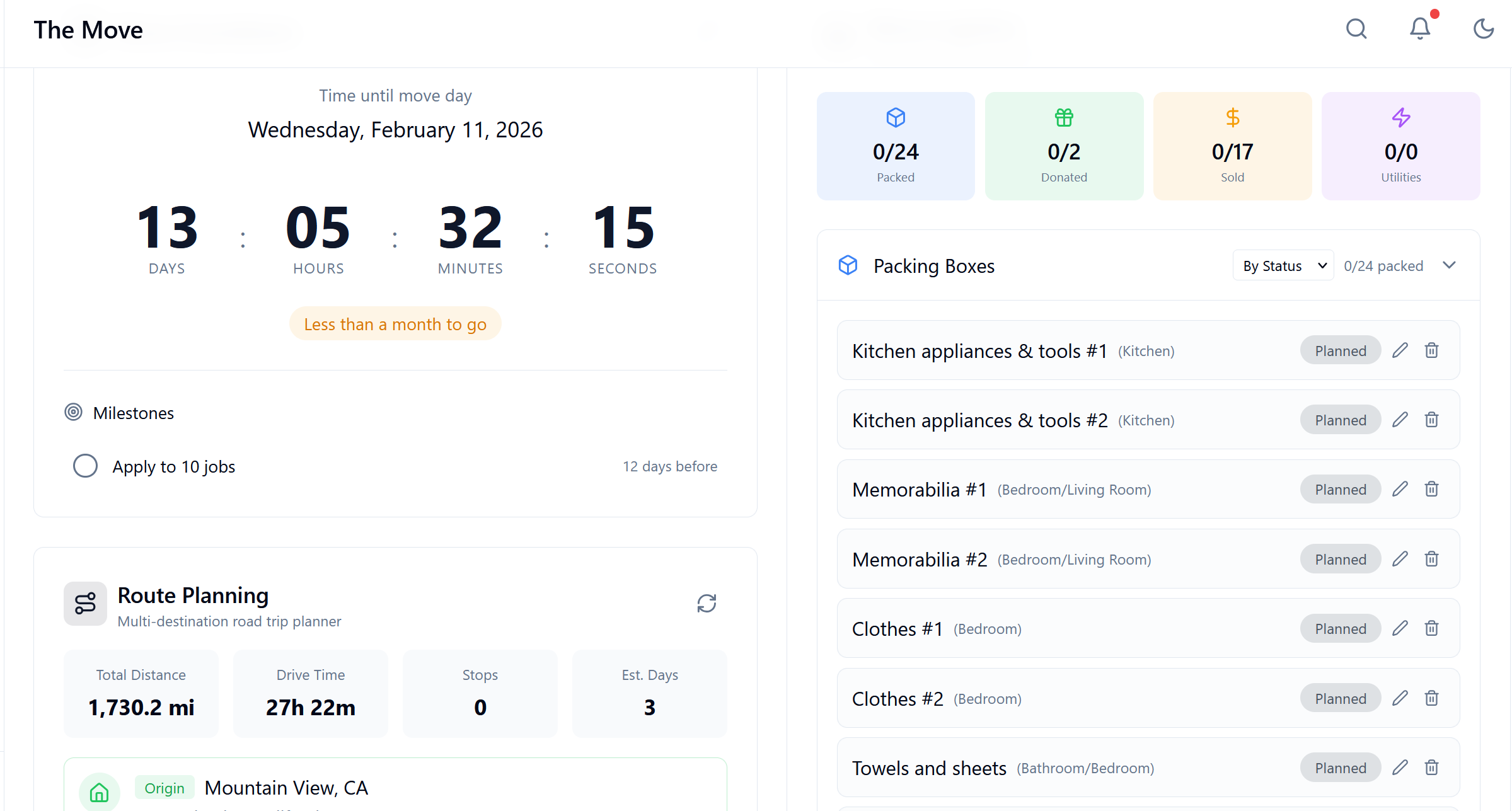Check off Apply to 10 jobs milestone
This screenshot has width=1512, height=811.
85,466
